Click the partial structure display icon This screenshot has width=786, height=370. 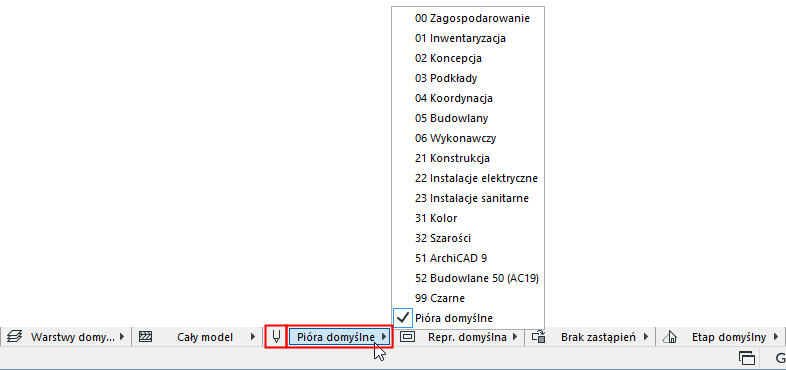pyautogui.click(x=145, y=337)
